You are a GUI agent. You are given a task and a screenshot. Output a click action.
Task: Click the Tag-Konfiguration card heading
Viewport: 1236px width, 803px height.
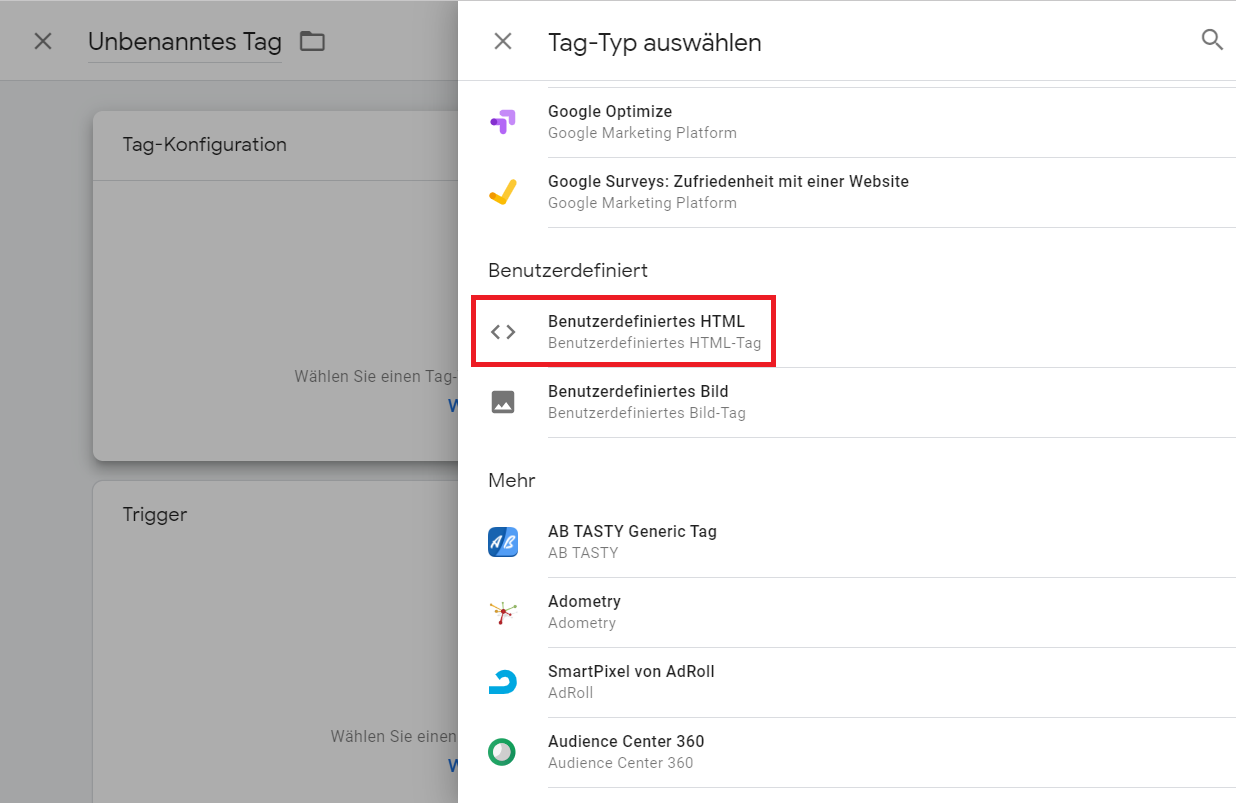[x=205, y=144]
